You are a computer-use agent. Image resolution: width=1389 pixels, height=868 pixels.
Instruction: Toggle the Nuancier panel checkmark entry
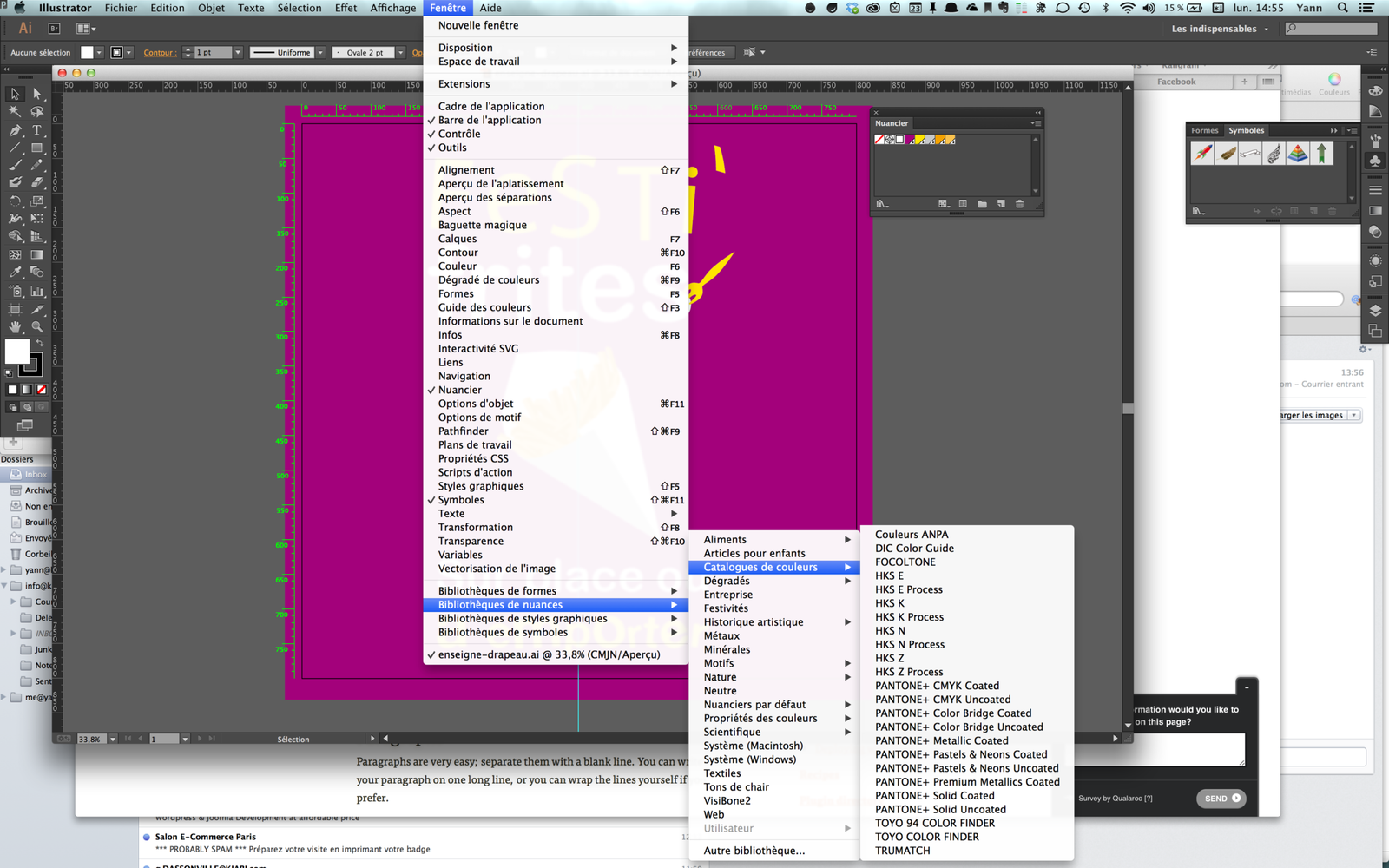click(556, 390)
